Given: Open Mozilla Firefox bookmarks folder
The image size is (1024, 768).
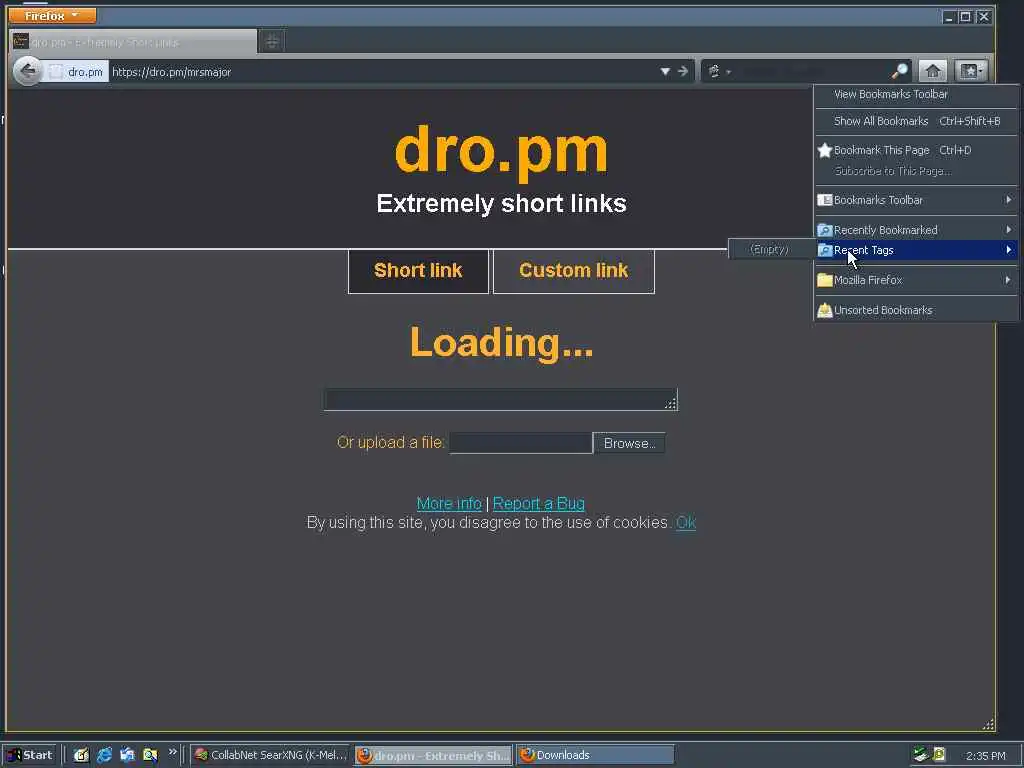Looking at the screenshot, I should pos(916,280).
